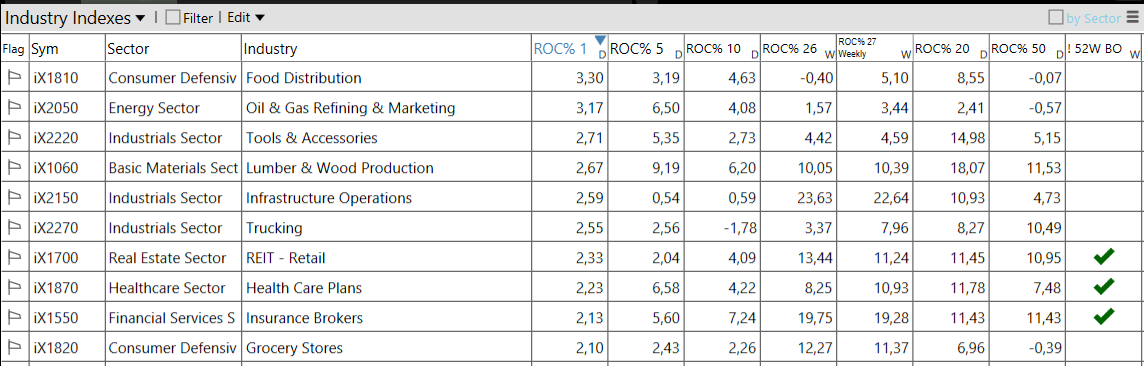Tick the by Sector checkbox
The width and height of the screenshot is (1144, 366).
click(x=1056, y=17)
